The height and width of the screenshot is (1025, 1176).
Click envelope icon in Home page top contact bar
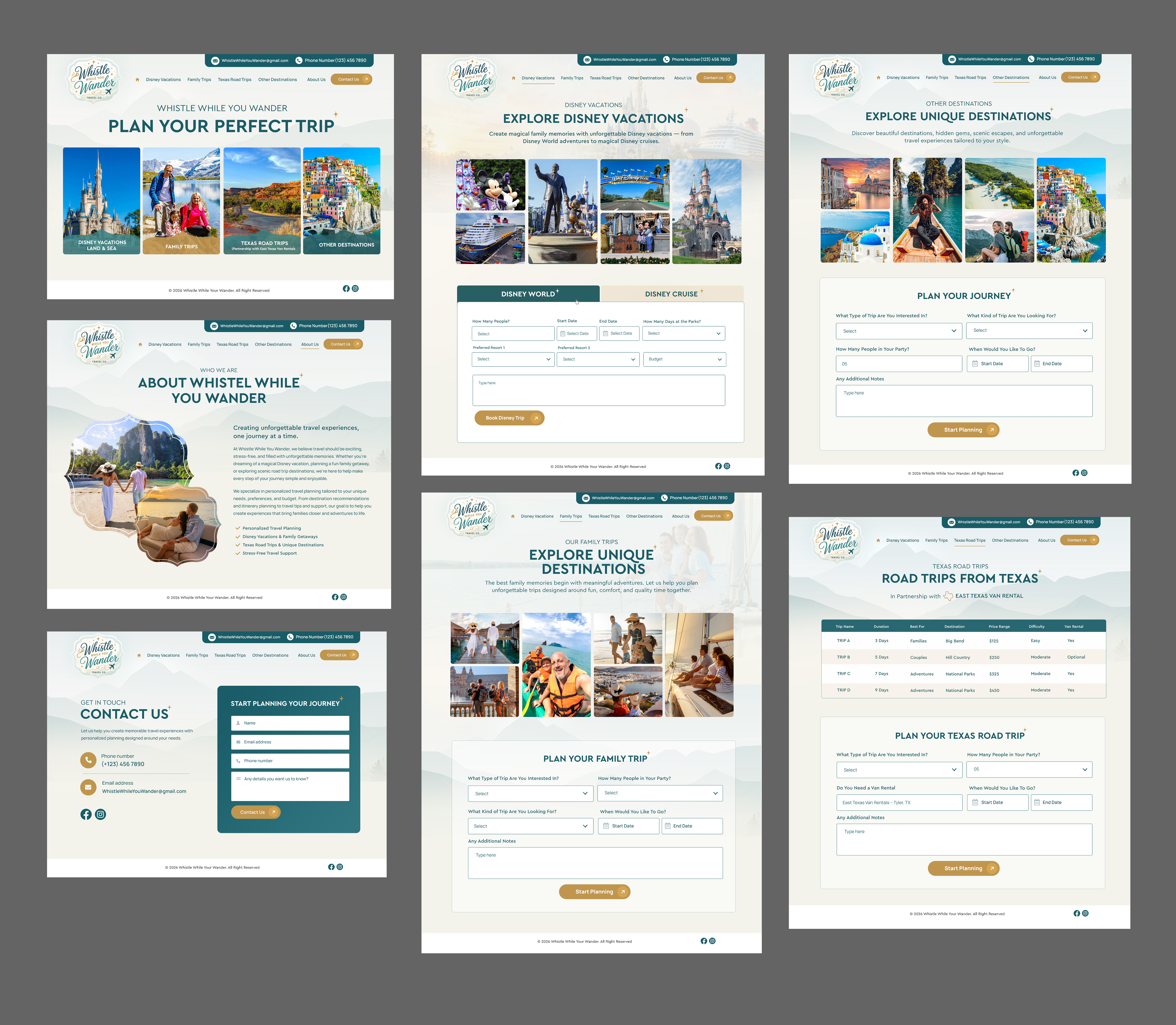point(215,61)
